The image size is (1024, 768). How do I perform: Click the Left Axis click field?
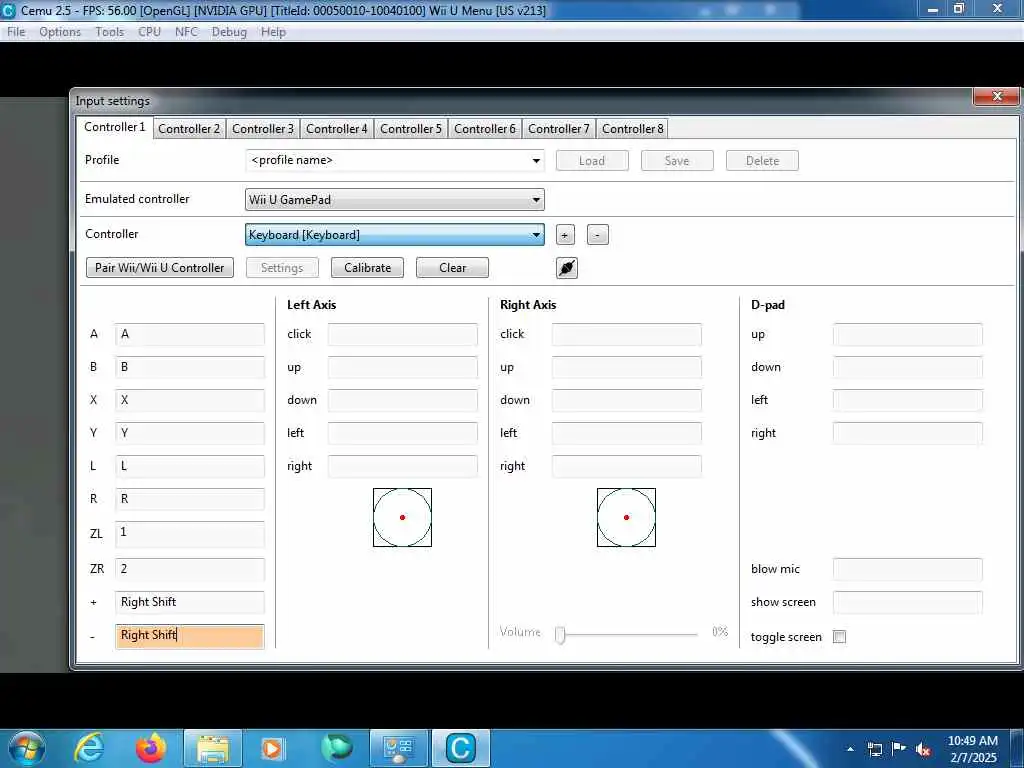coord(403,334)
